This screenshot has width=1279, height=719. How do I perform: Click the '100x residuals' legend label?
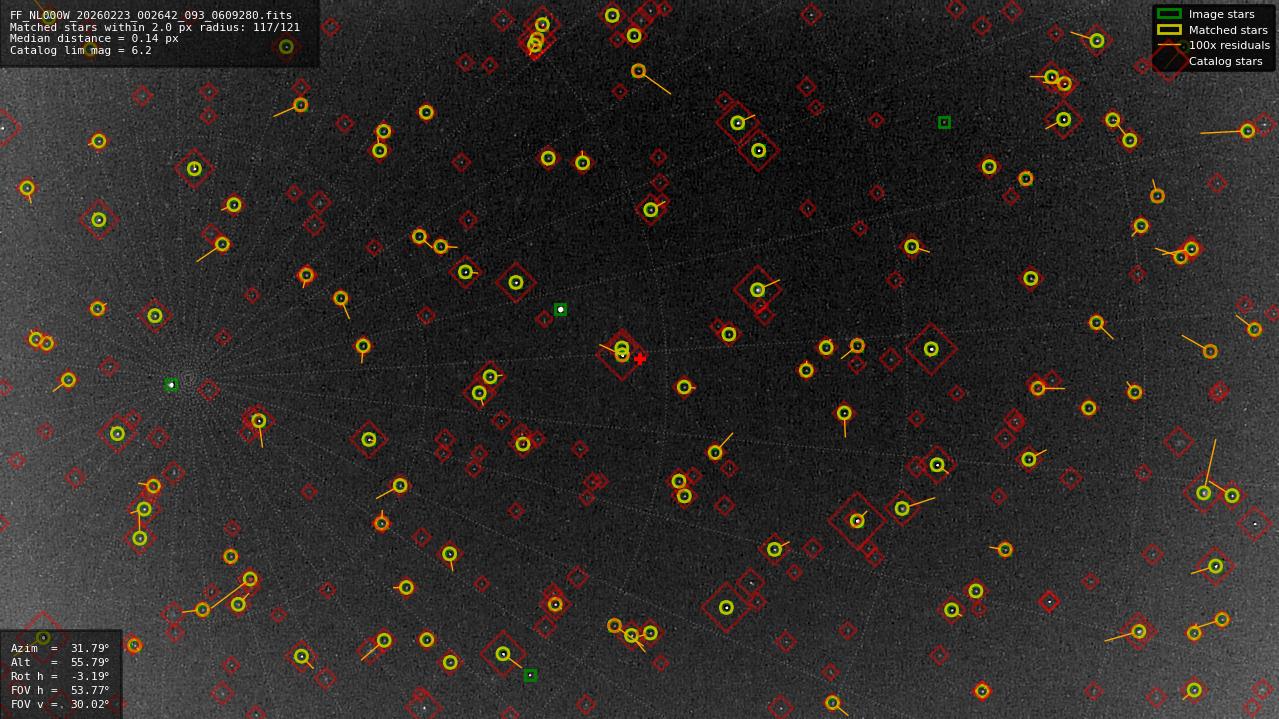tap(1229, 45)
